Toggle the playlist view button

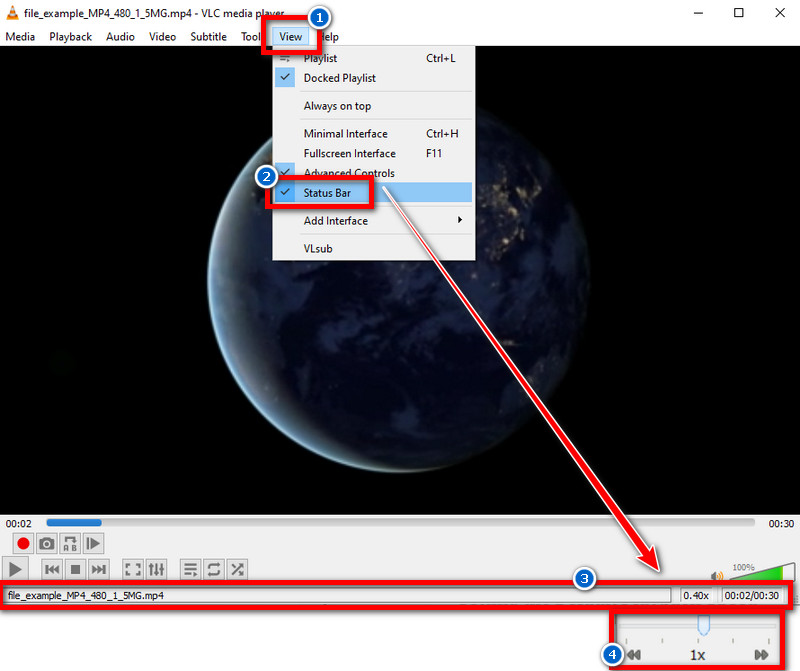(191, 569)
